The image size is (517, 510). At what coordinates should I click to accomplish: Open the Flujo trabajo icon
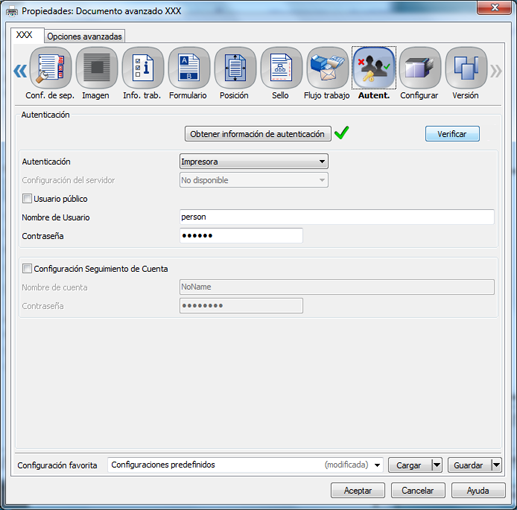[x=327, y=68]
